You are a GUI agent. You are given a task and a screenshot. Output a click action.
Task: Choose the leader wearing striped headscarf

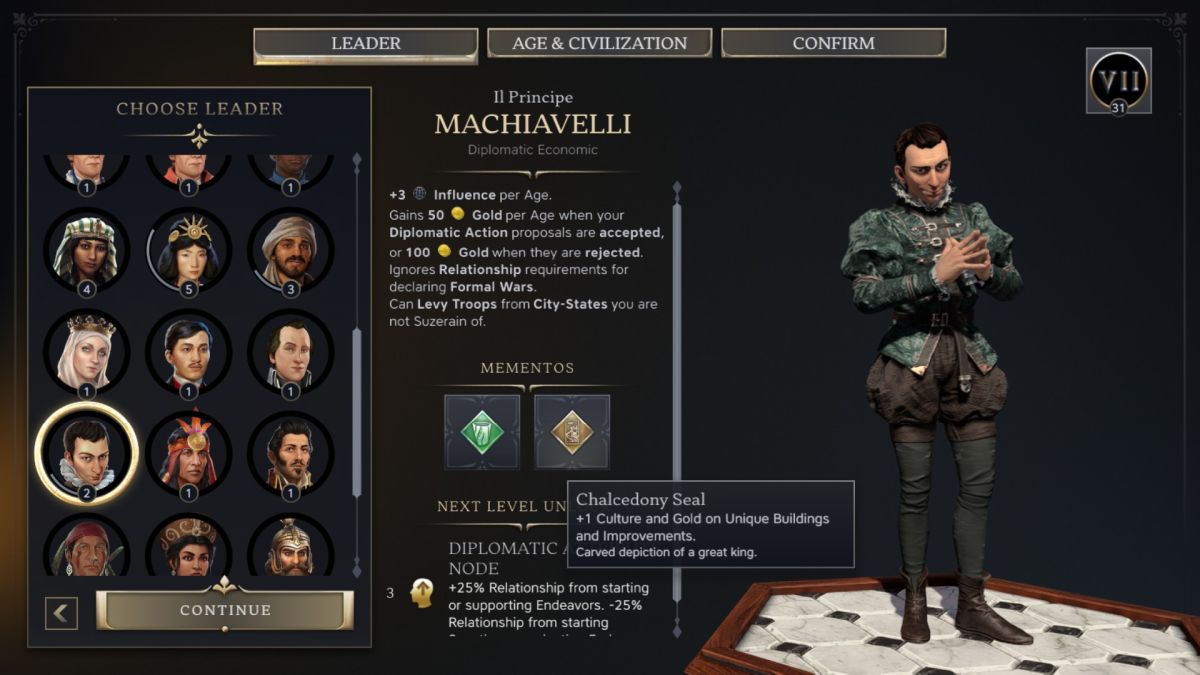coord(86,250)
